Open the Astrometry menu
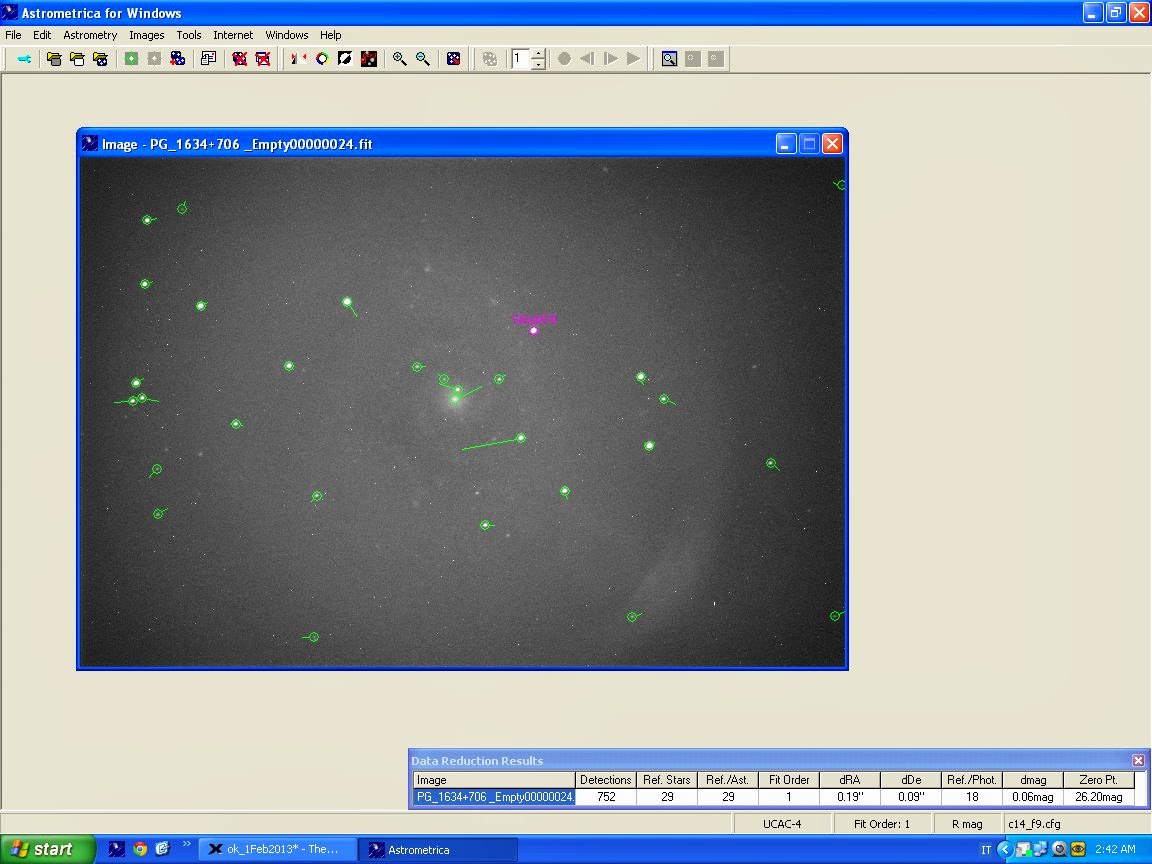This screenshot has height=864, width=1152. coord(90,35)
